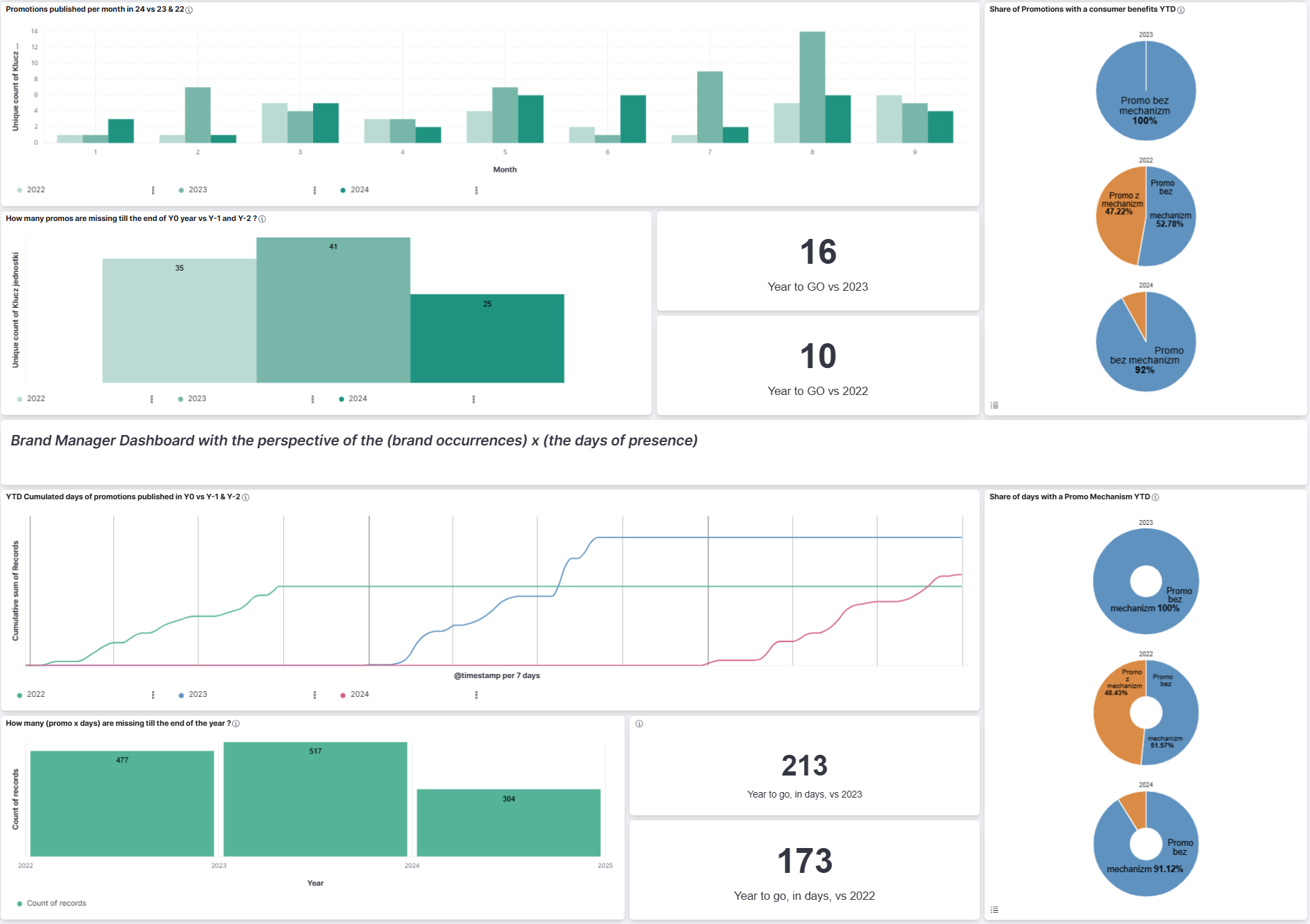Viewport: 1310px width, 924px height.
Task: Click 2024 legend color dot in monthly chart
Action: [x=343, y=190]
